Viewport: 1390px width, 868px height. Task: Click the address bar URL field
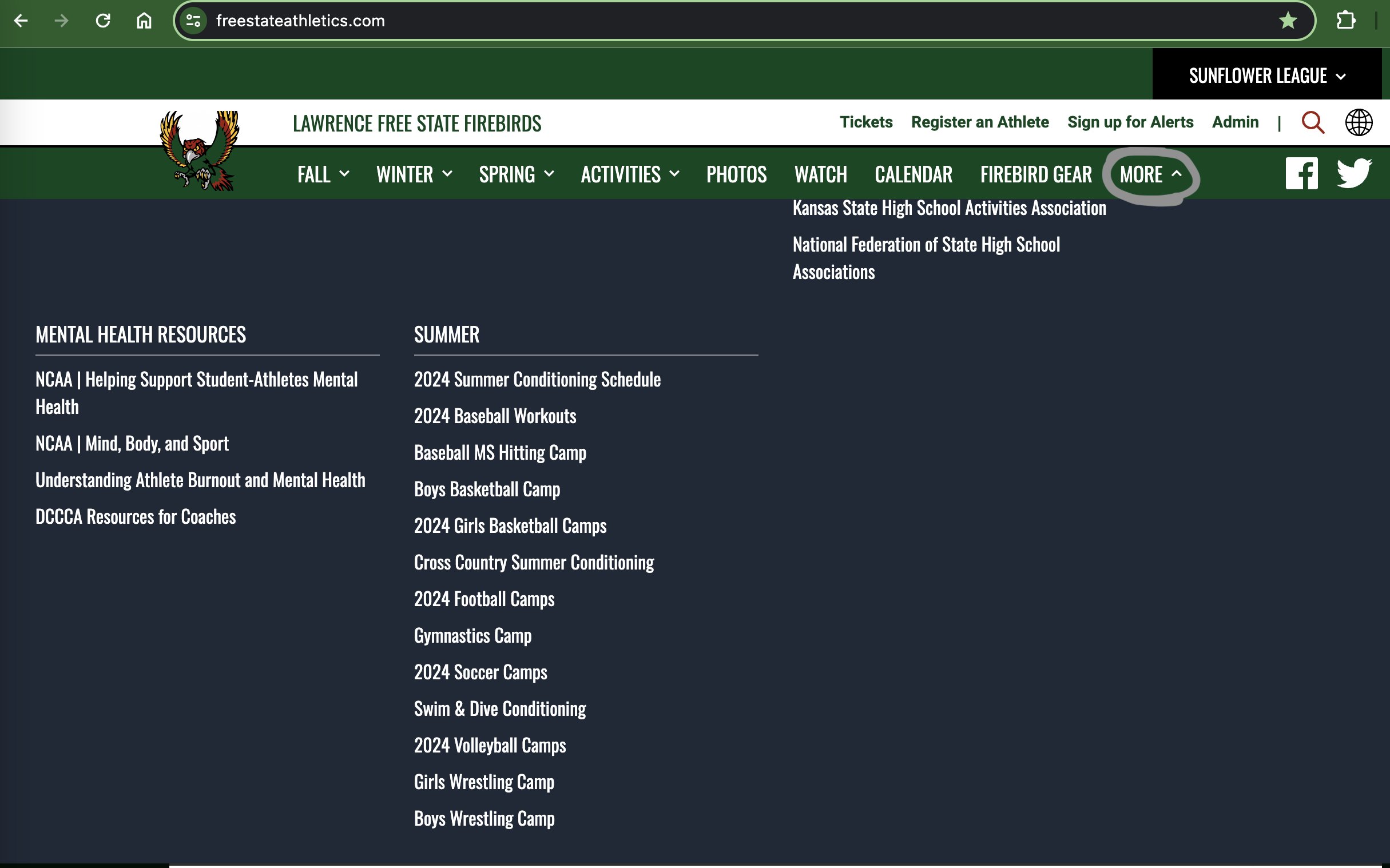(689, 21)
